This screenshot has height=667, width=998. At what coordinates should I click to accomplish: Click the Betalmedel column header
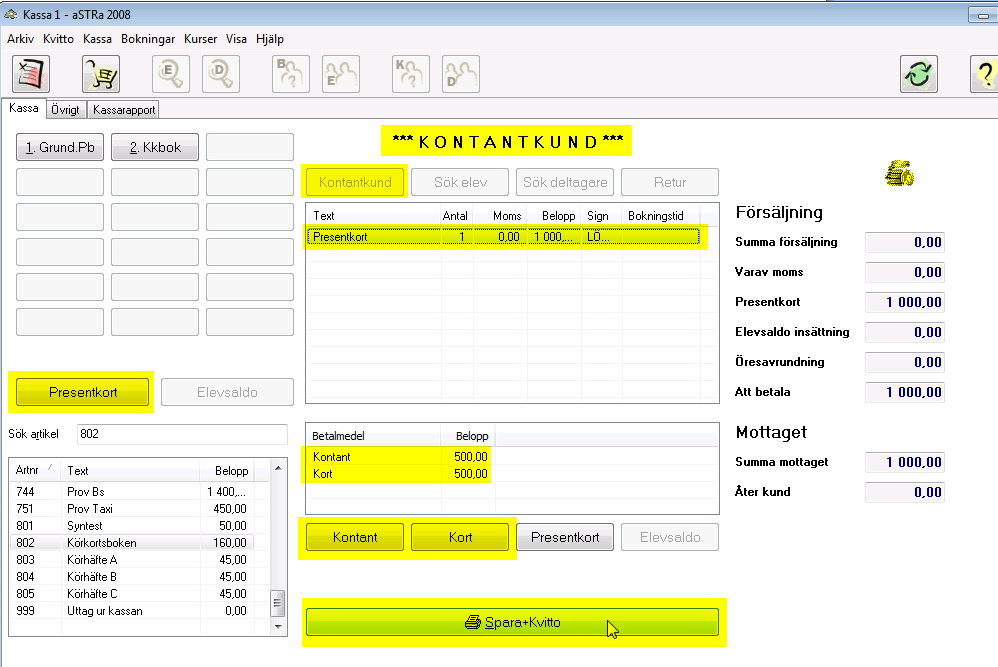pos(374,436)
